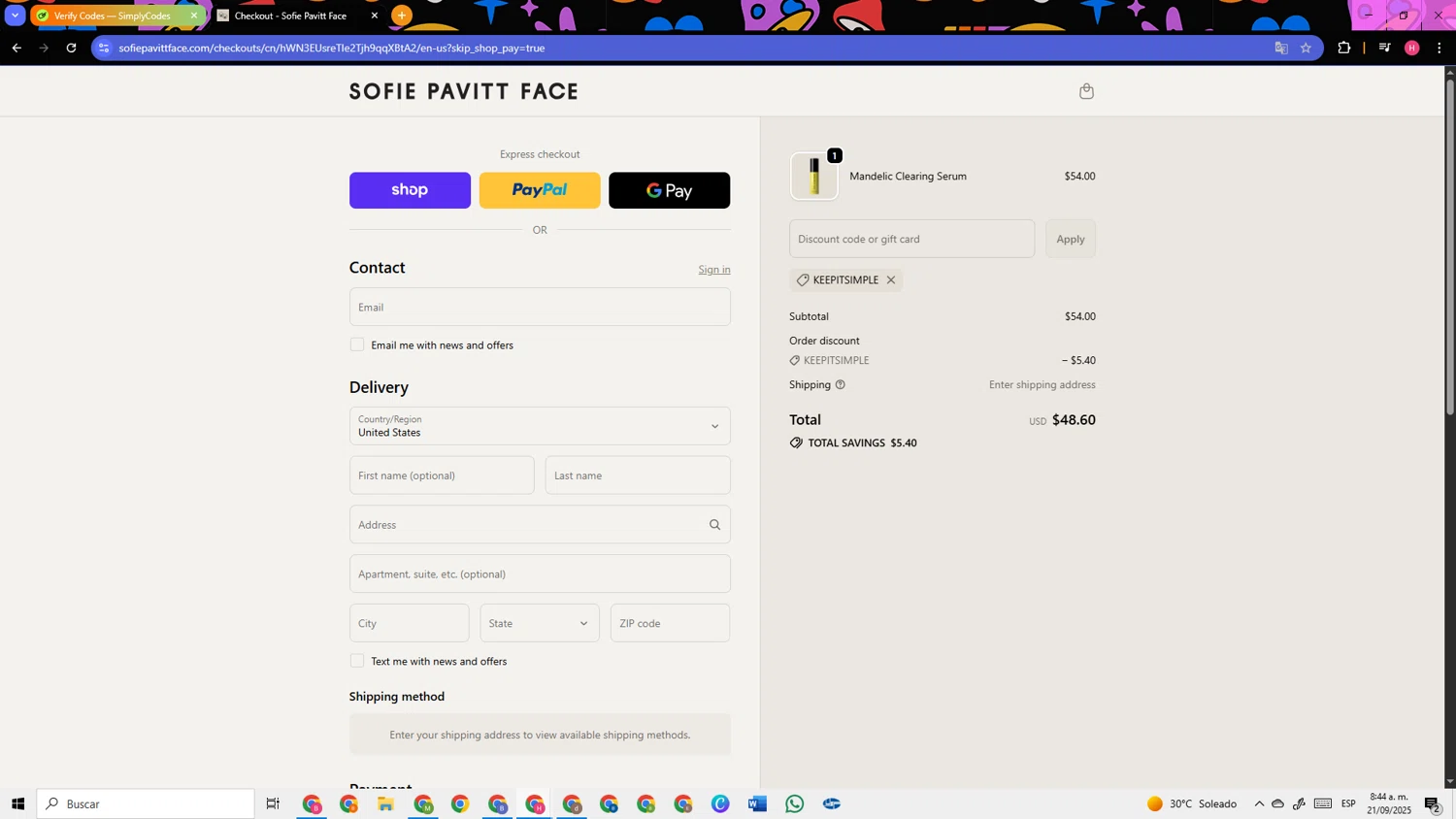1456x819 pixels.
Task: Bookmark this page with the star icon
Action: pyautogui.click(x=1306, y=48)
